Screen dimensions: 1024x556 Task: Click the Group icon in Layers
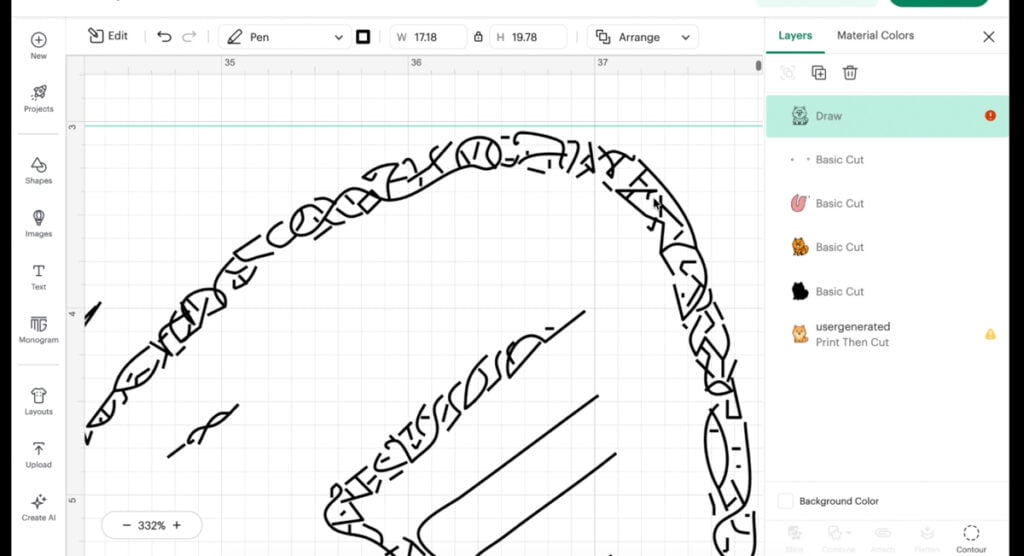click(x=788, y=73)
